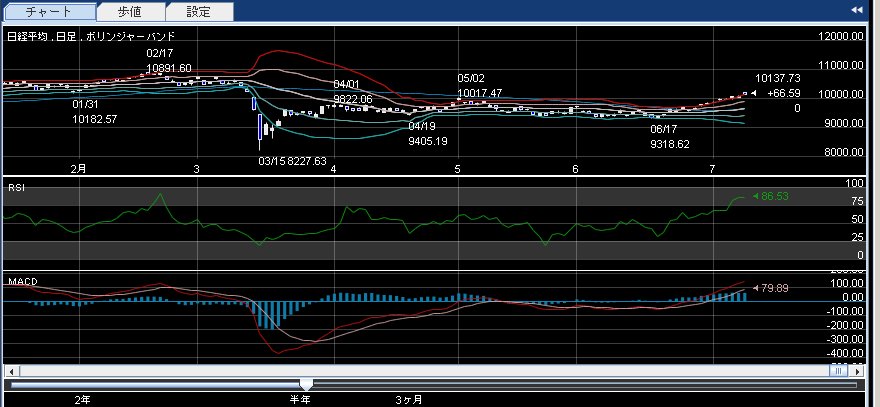
Task: Click the RSI panel label
Action: (x=17, y=186)
